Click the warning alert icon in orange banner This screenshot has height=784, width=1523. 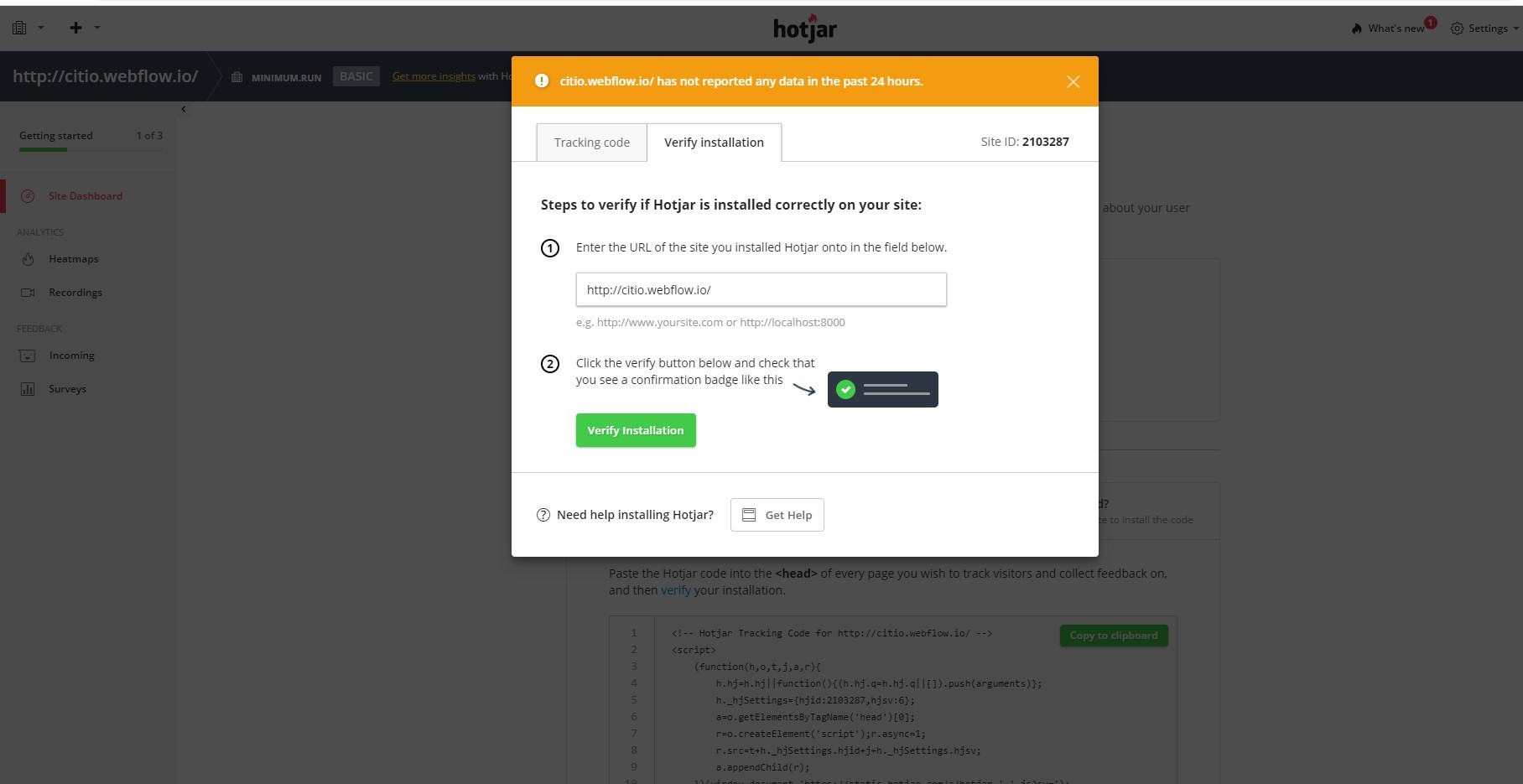pyautogui.click(x=542, y=81)
